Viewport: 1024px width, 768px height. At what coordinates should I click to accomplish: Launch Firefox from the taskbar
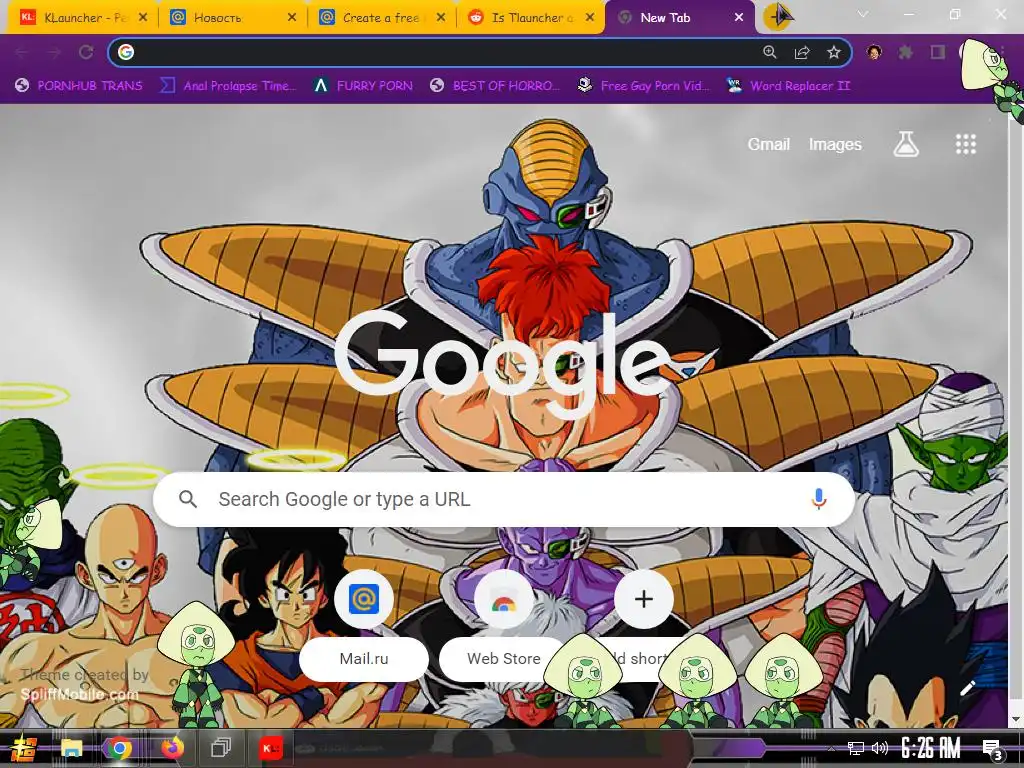(x=172, y=748)
